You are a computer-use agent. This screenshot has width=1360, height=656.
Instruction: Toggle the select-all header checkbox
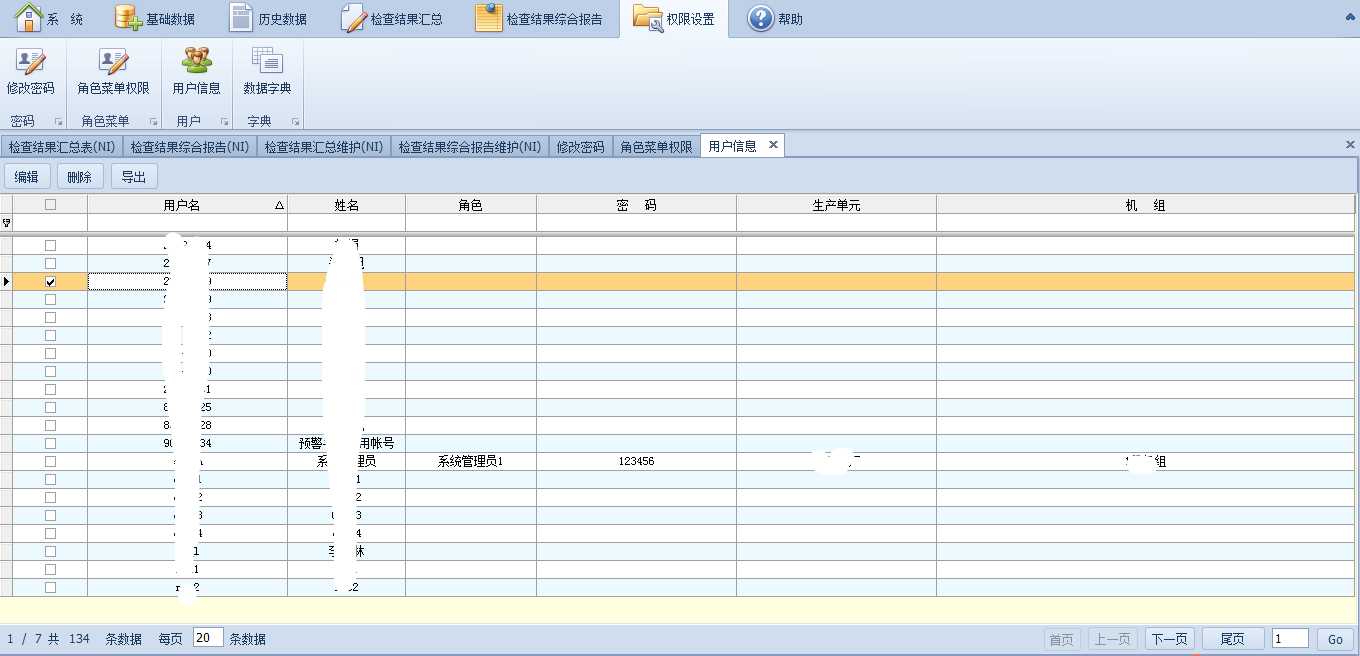50,205
